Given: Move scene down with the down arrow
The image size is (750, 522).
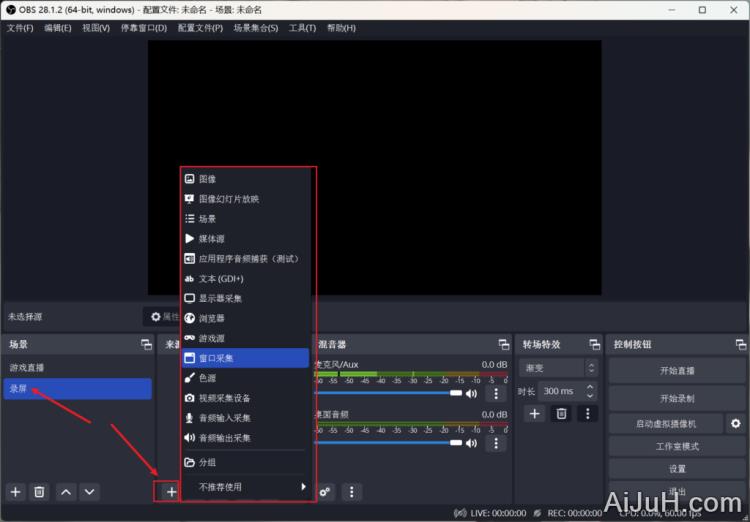Looking at the screenshot, I should coord(90,491).
